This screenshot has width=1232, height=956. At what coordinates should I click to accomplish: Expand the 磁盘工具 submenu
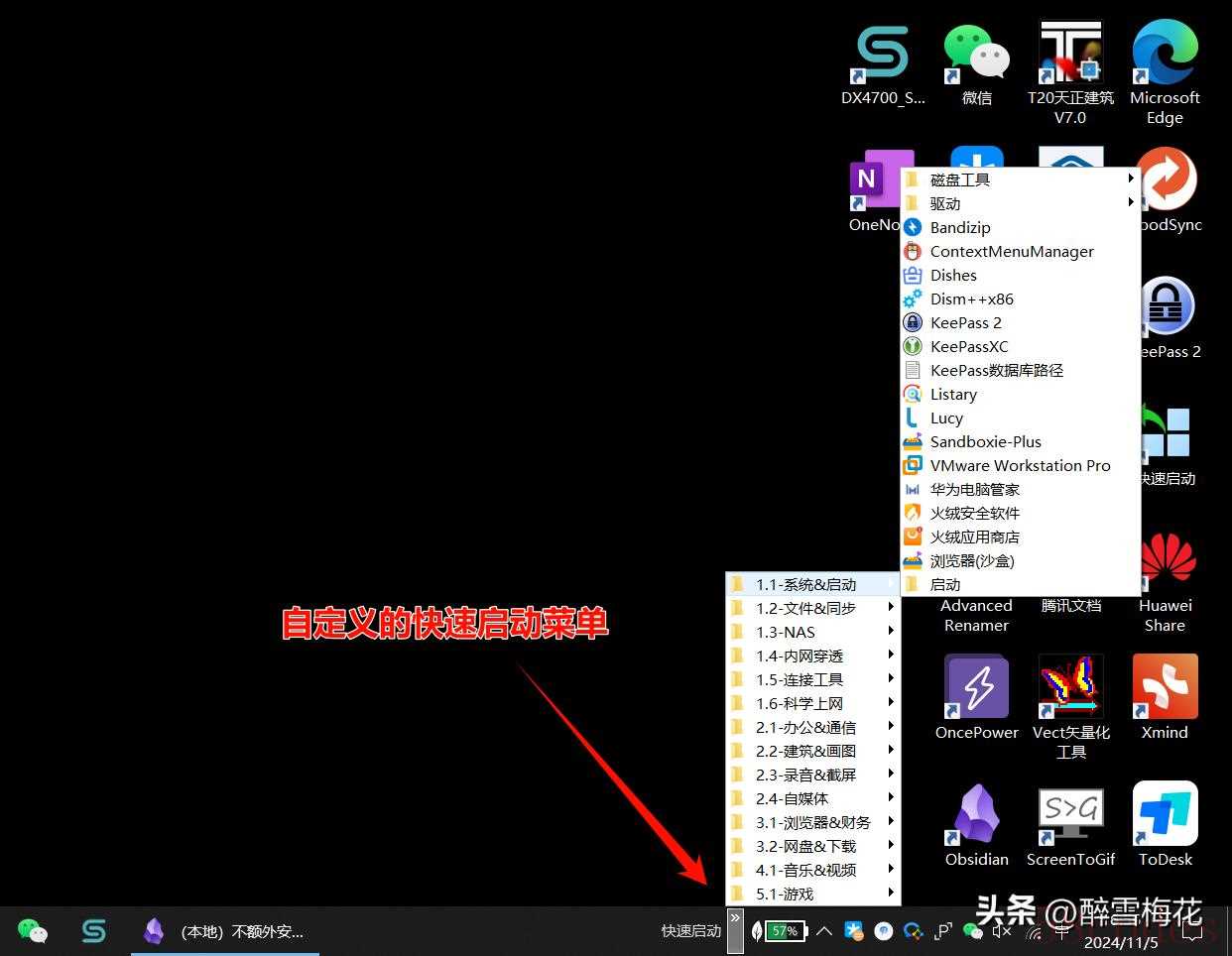(1021, 179)
